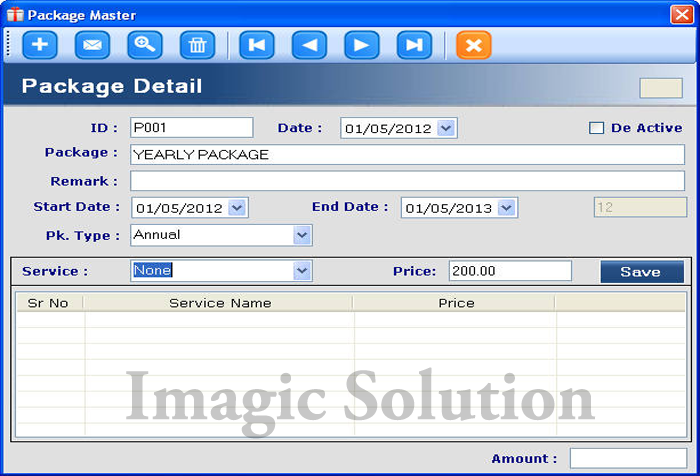Open the Start Date dropdown arrow
Image resolution: width=700 pixels, height=476 pixels.
pos(237,208)
